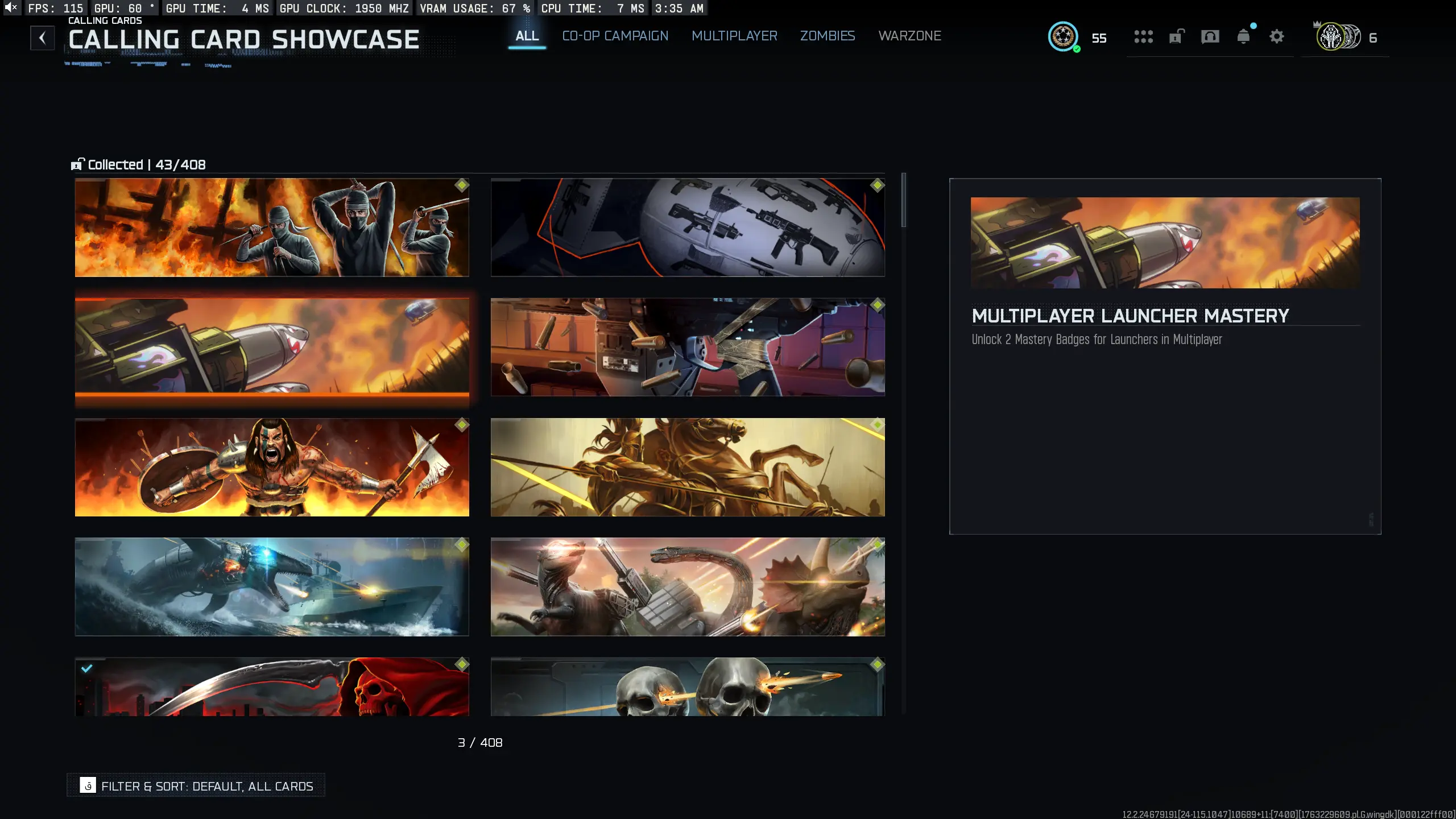Select the checkmarked red reaper calling card
The height and width of the screenshot is (819, 1456).
click(x=272, y=686)
